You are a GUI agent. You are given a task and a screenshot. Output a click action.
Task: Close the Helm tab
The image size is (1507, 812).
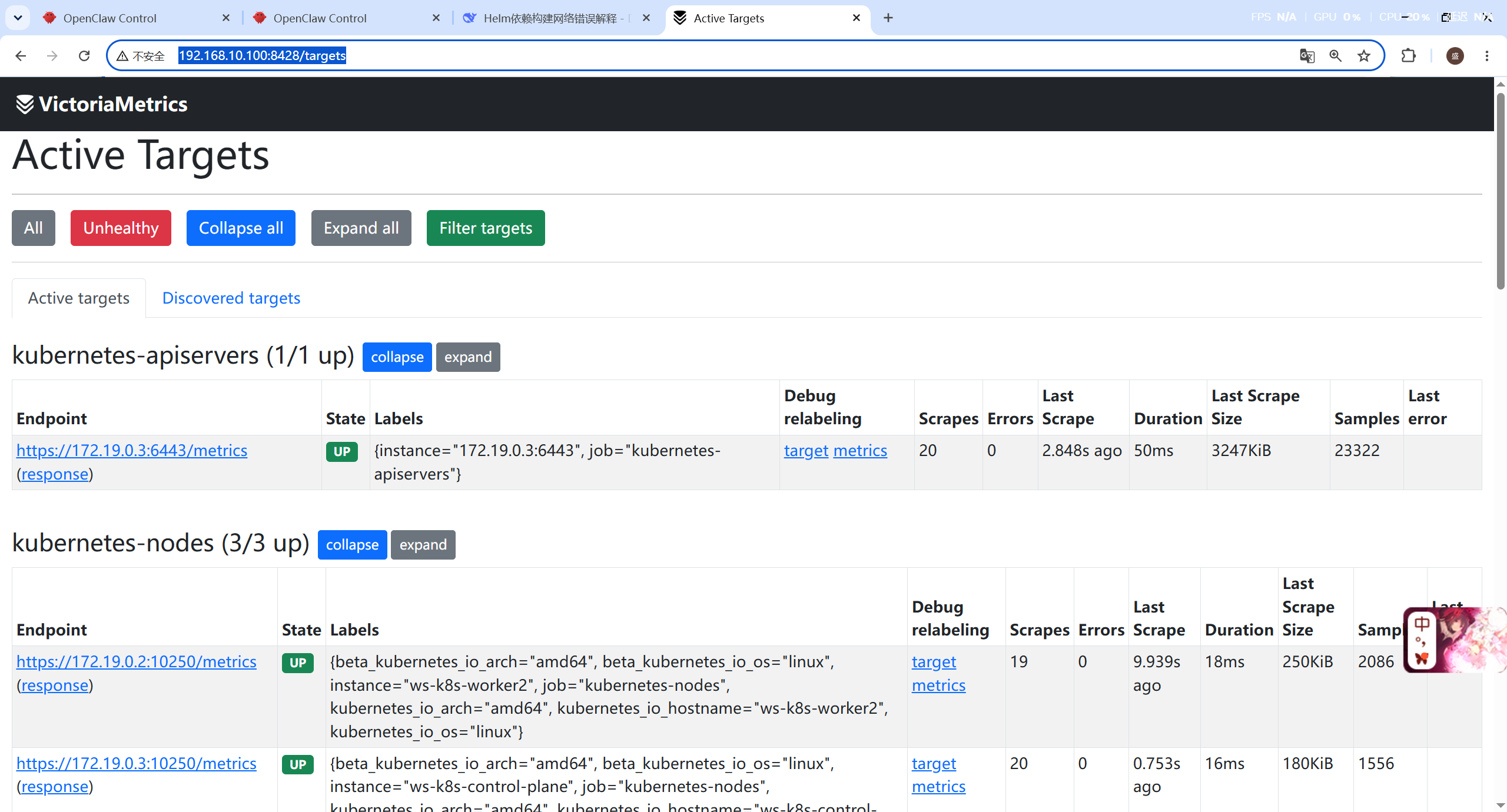click(646, 18)
